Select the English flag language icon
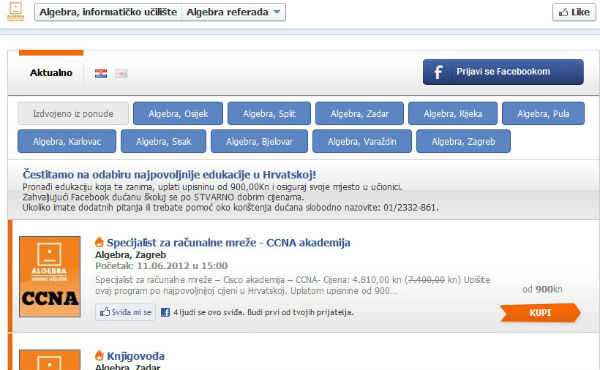 [x=121, y=73]
